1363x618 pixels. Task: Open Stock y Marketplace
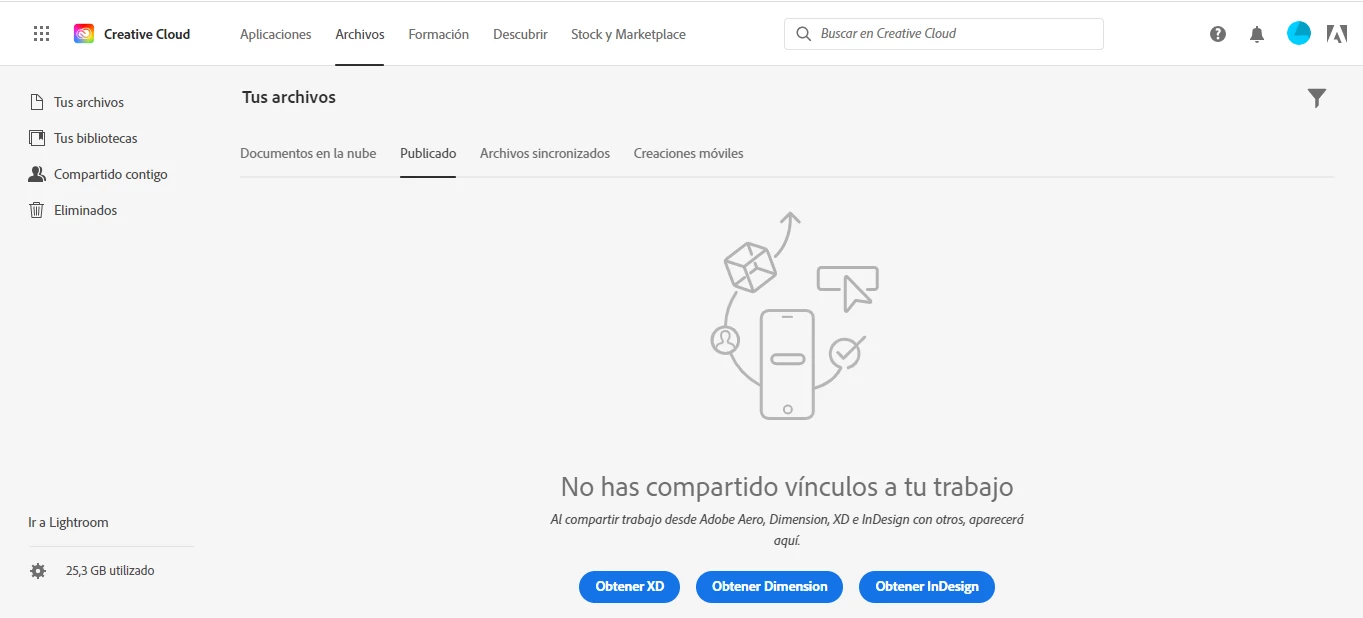click(628, 34)
